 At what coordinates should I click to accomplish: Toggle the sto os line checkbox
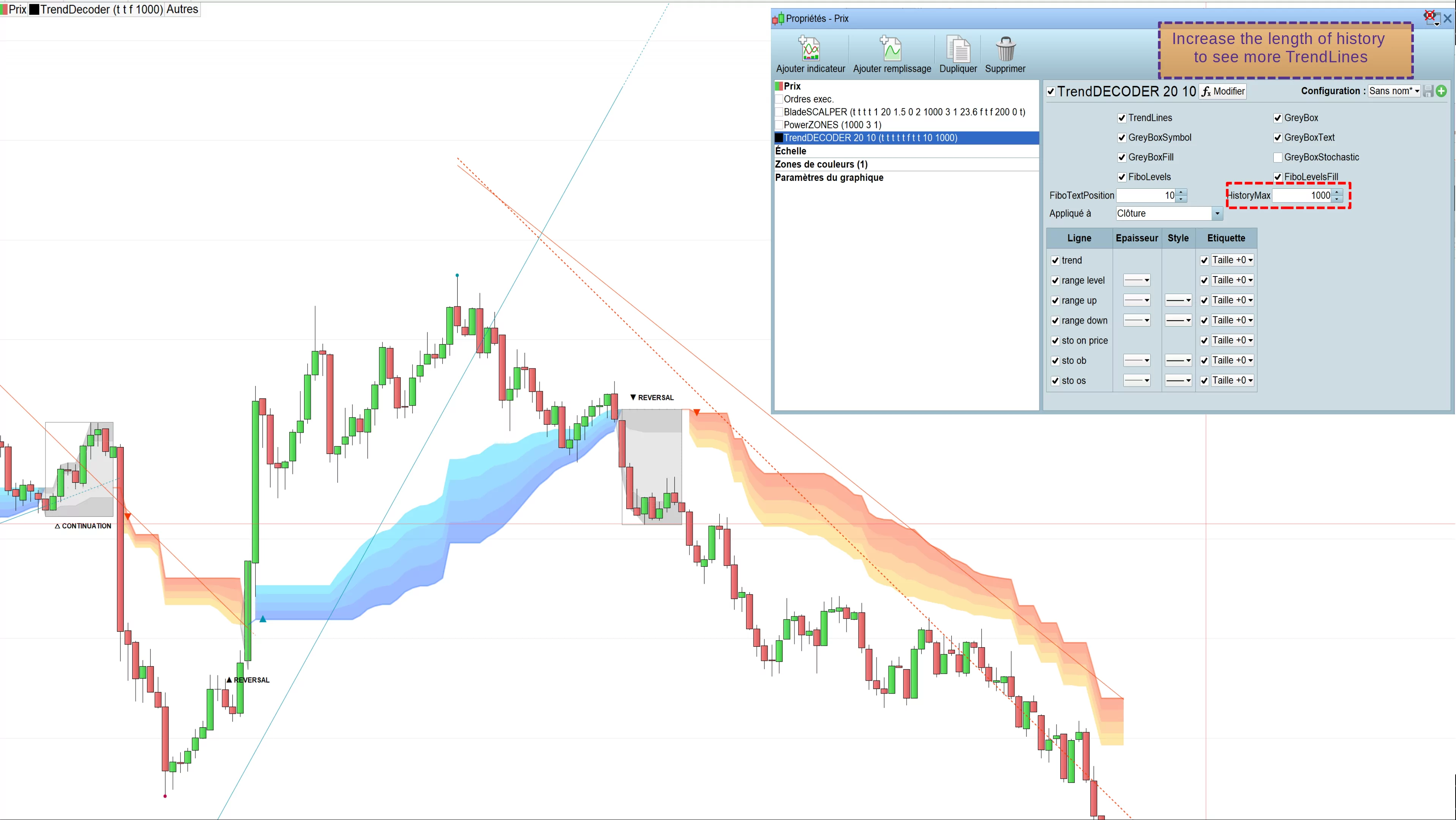(x=1055, y=381)
